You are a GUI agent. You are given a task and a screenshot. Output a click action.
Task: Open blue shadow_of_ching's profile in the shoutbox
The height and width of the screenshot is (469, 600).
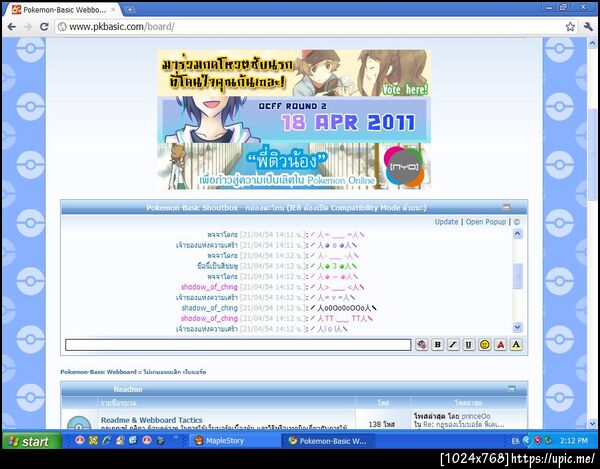(209, 308)
